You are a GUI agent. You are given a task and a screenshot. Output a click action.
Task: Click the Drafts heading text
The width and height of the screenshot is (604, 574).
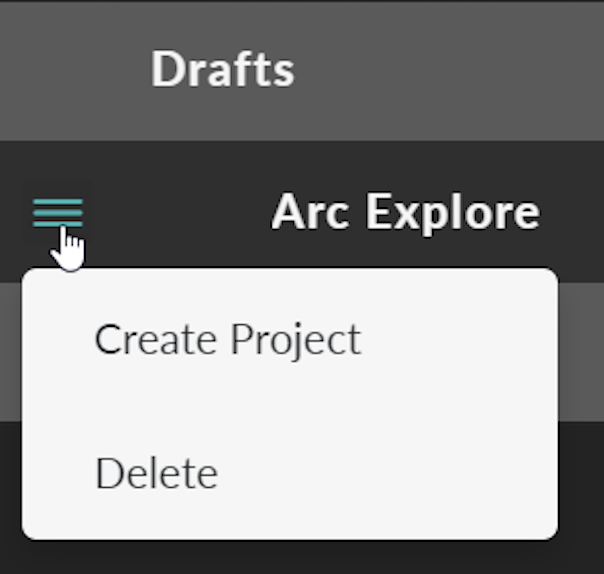(x=223, y=70)
